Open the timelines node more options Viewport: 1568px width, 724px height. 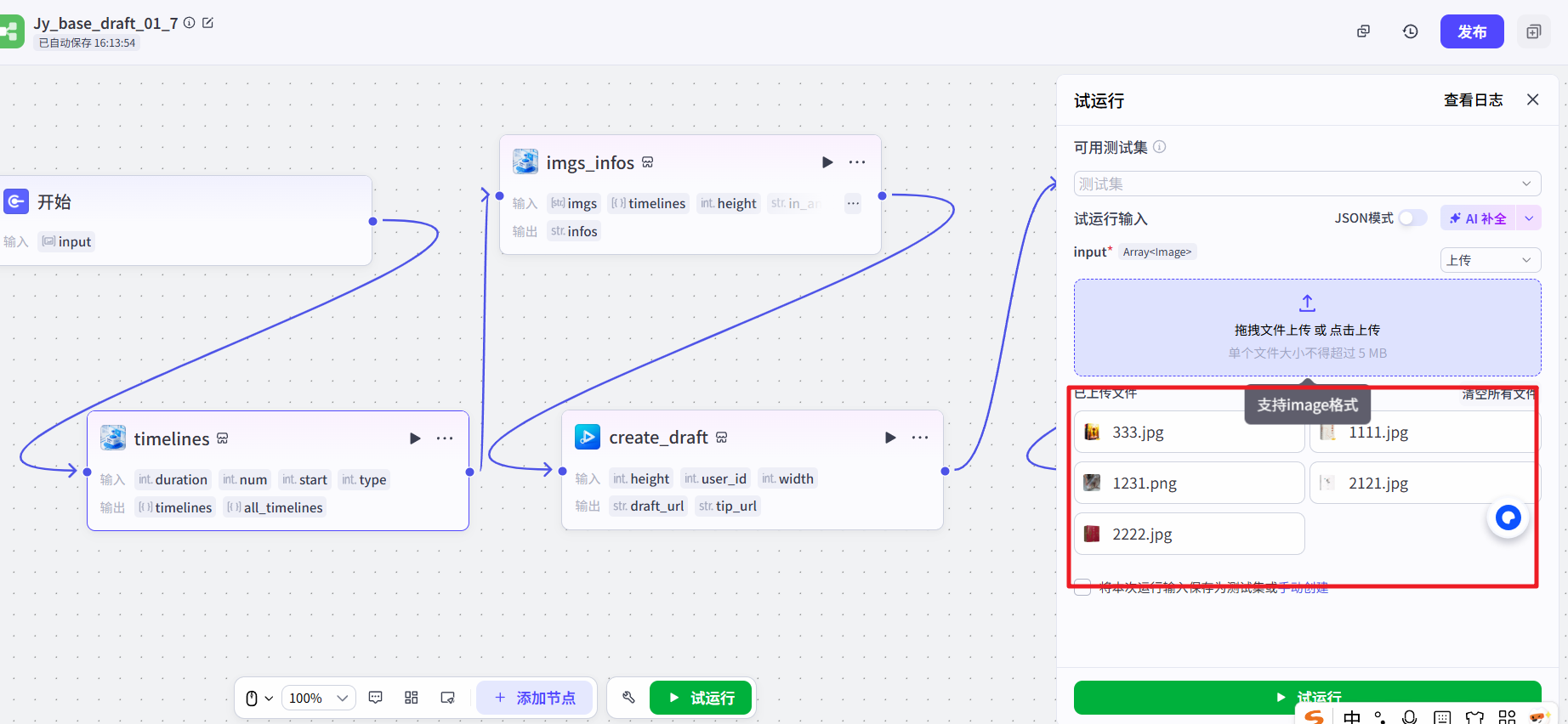click(445, 438)
